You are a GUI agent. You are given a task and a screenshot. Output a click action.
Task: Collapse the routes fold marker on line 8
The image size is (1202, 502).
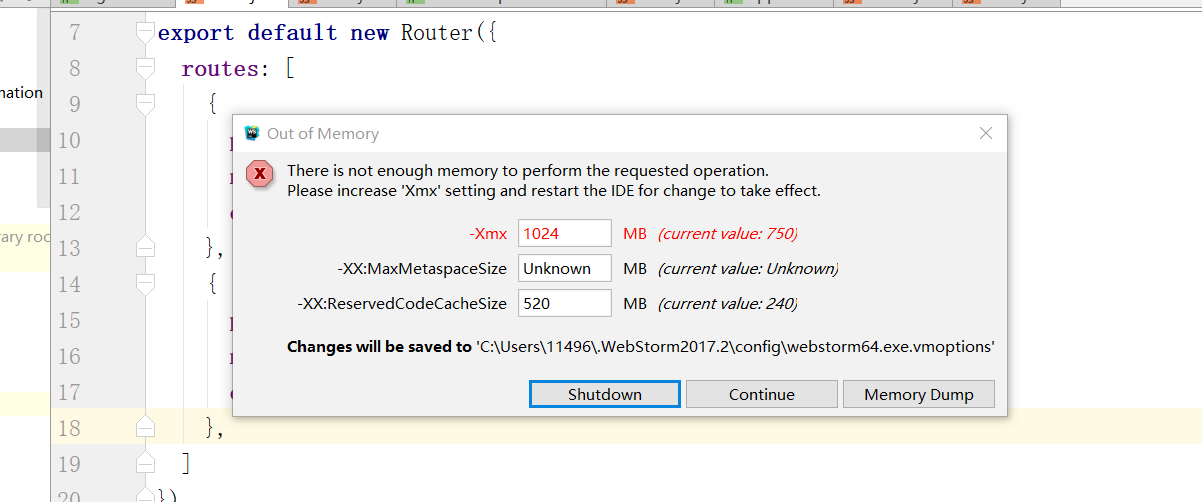pyautogui.click(x=146, y=69)
